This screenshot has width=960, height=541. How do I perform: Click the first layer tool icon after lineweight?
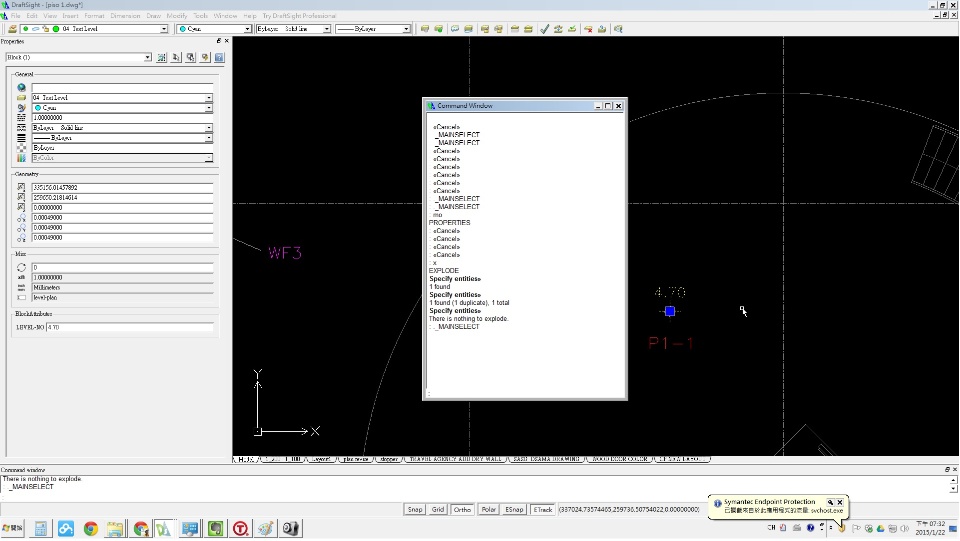tap(424, 29)
